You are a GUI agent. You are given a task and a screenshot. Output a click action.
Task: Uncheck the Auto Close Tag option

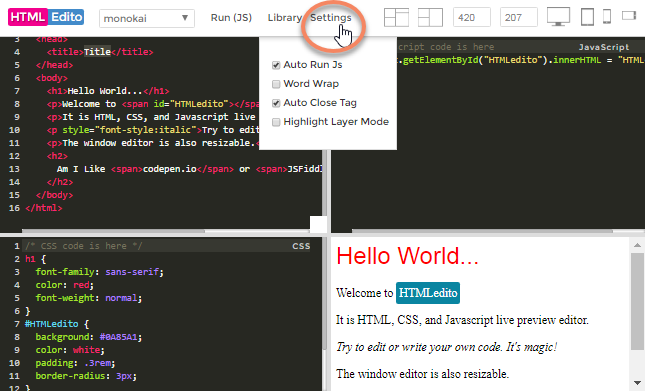coord(276,103)
